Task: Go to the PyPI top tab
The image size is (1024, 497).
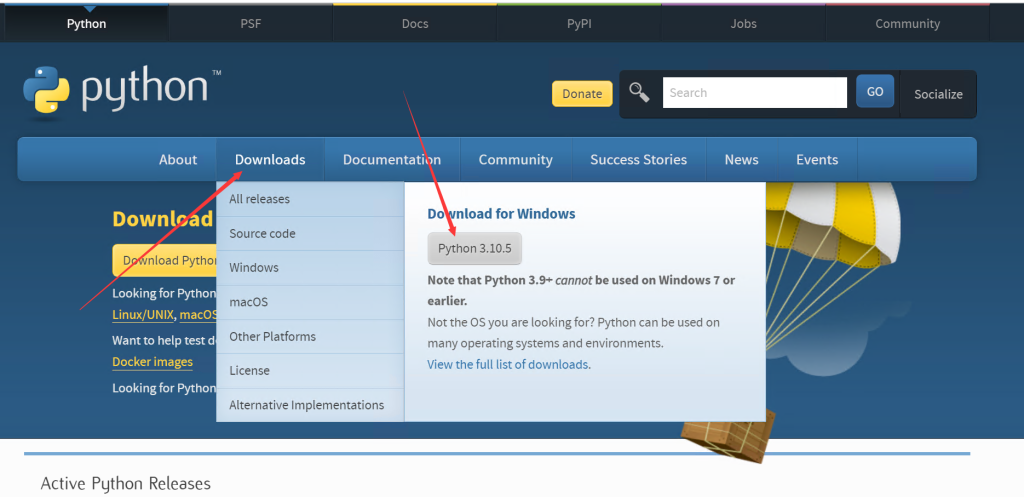Action: tap(579, 24)
